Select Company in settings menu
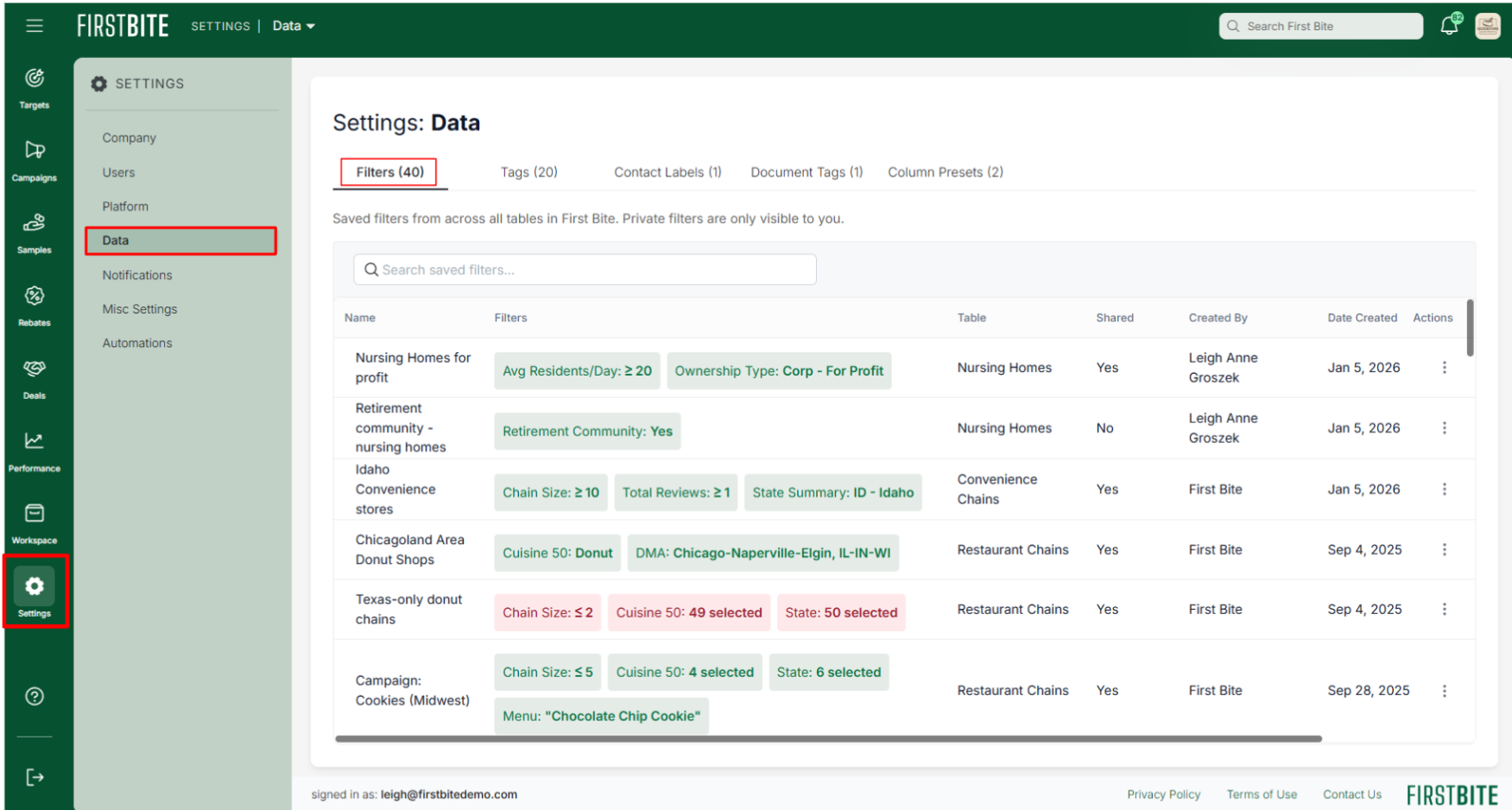This screenshot has width=1512, height=810. 130,137
